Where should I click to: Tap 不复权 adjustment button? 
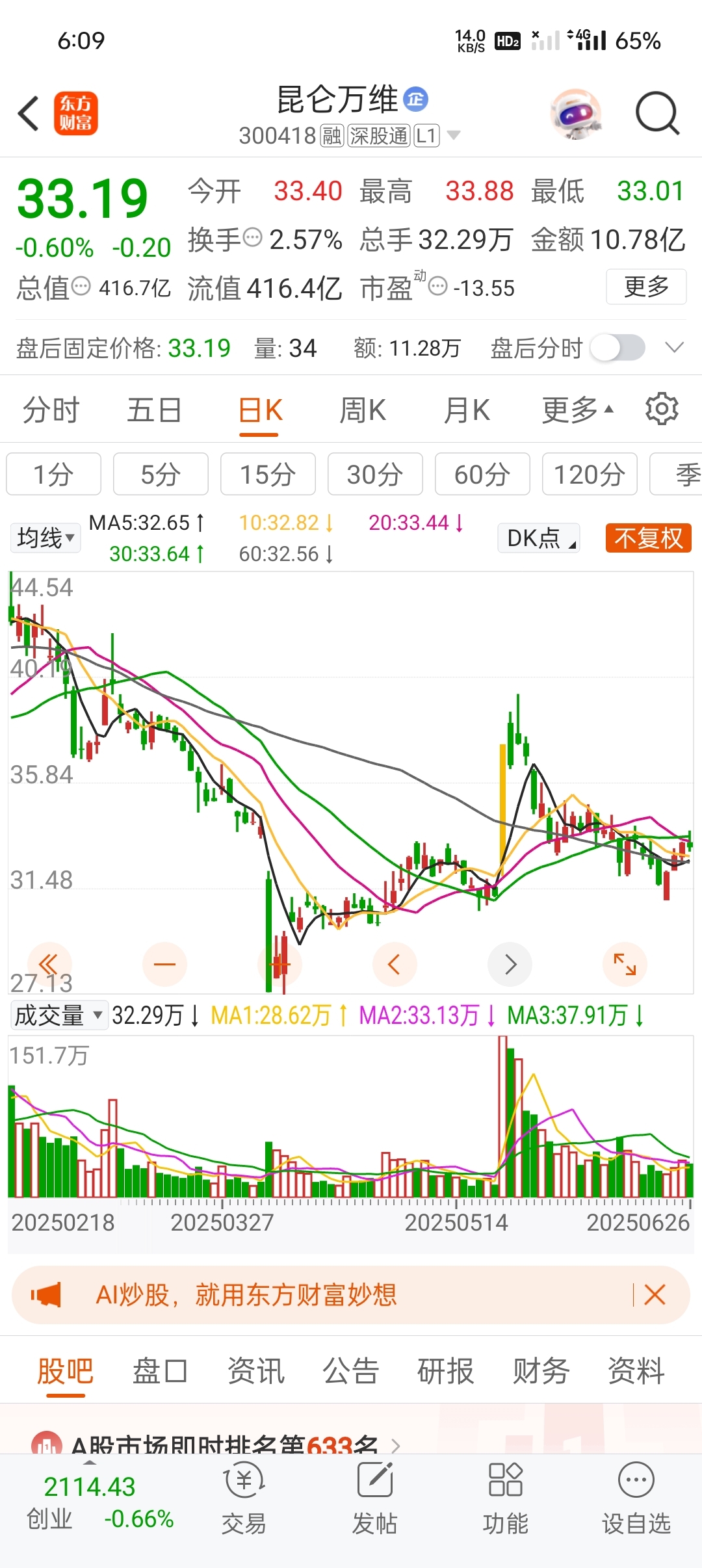[x=648, y=538]
